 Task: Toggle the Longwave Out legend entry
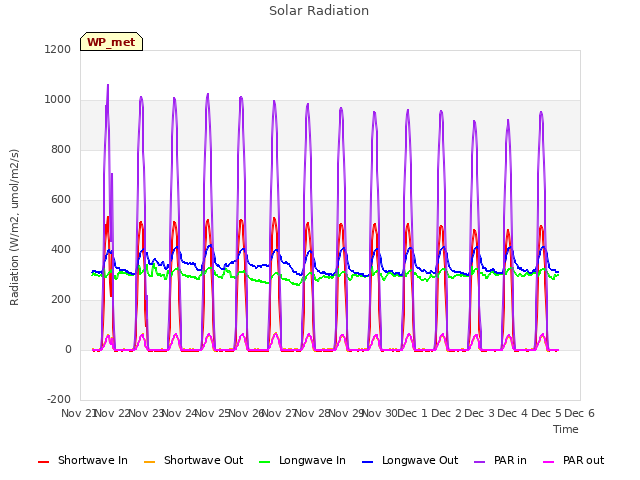point(410,461)
